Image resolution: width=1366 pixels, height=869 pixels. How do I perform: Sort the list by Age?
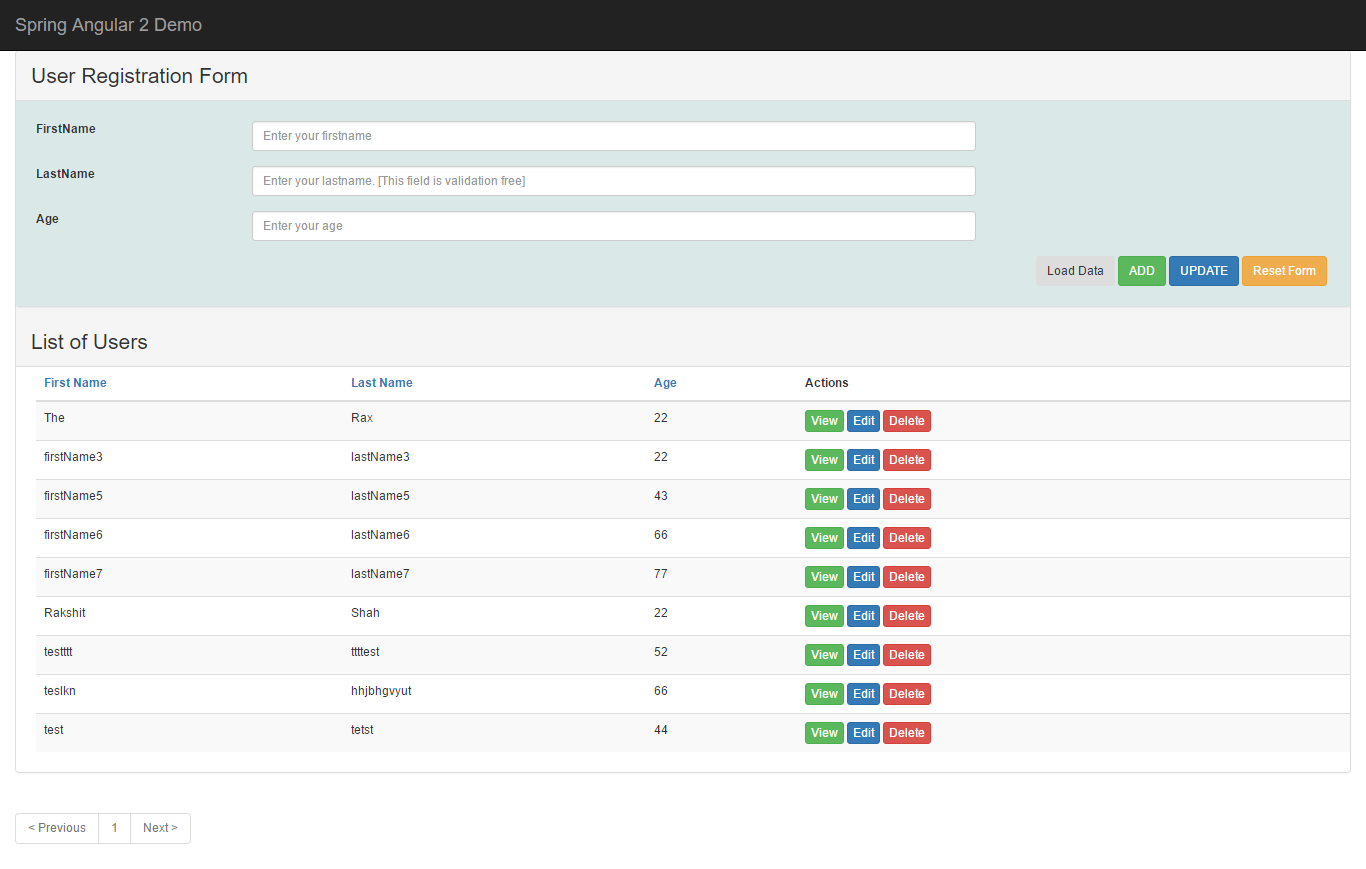tap(664, 382)
